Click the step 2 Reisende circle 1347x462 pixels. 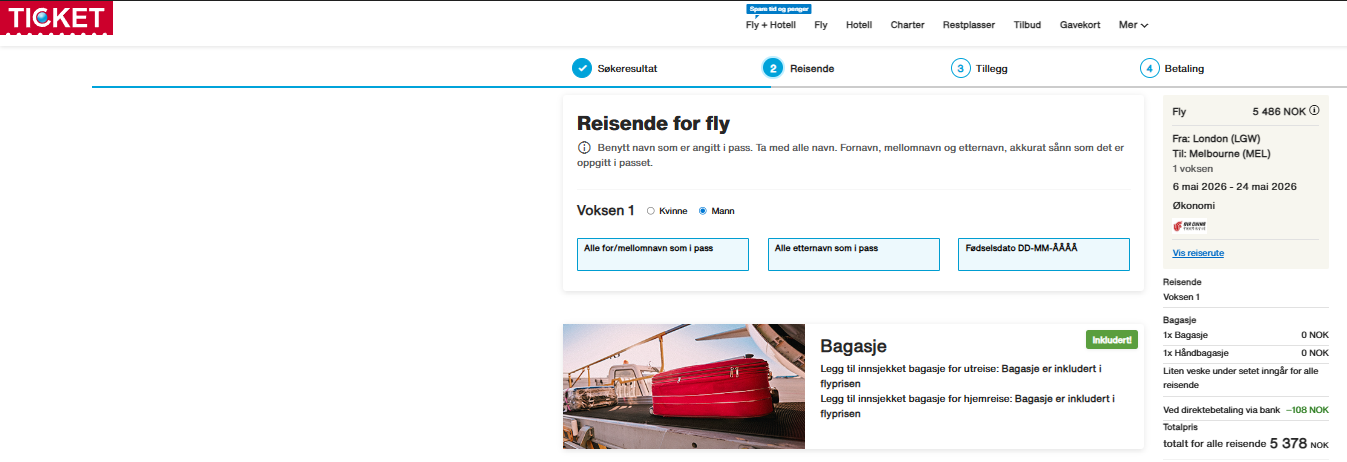(772, 68)
